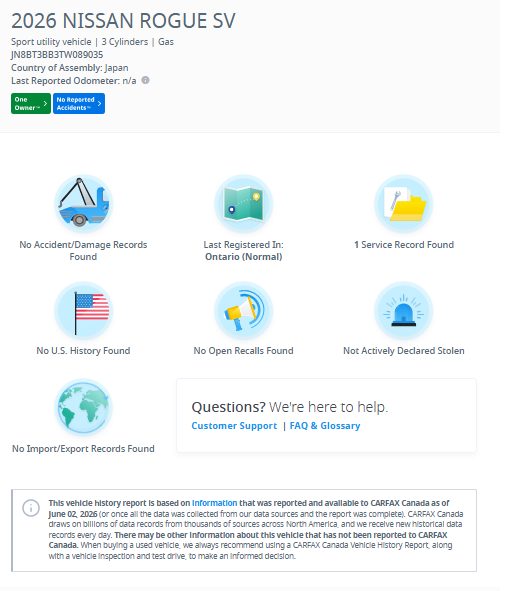Expand the One Owner badge chevron arrow
The height and width of the screenshot is (591, 525).
click(45, 103)
